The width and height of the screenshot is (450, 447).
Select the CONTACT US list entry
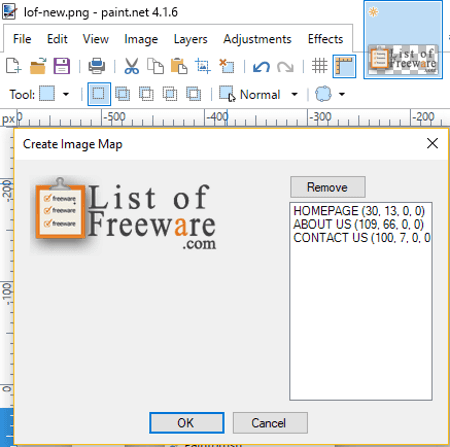(x=362, y=238)
